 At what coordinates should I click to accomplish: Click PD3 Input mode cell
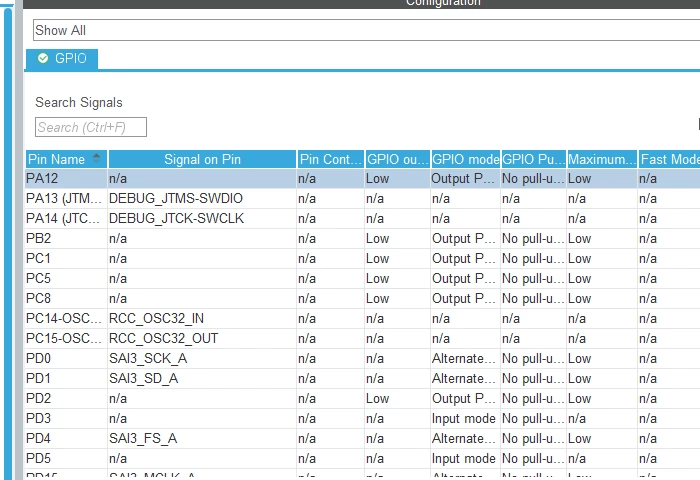[x=465, y=418]
